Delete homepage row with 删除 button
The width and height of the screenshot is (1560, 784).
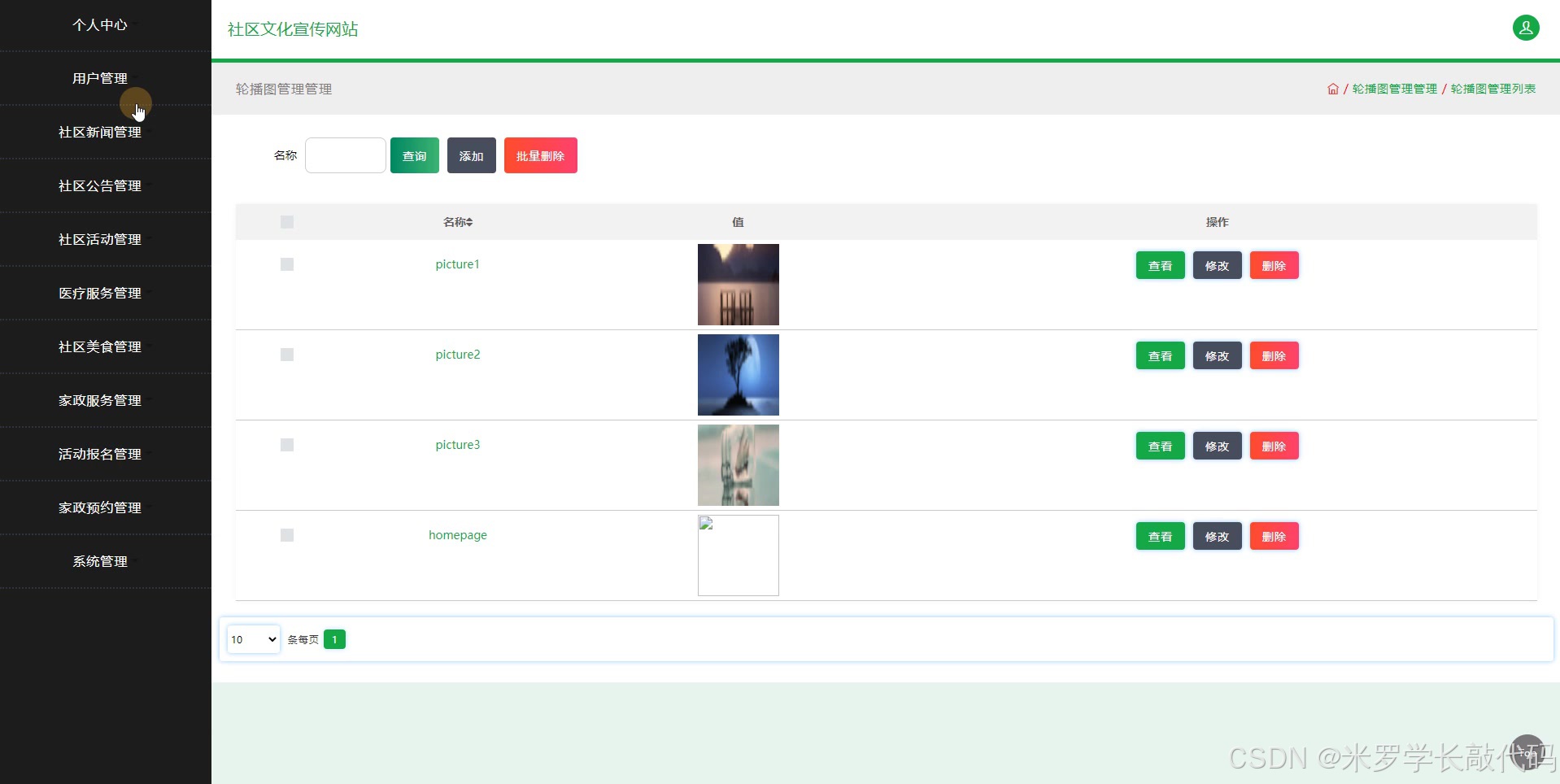point(1275,536)
